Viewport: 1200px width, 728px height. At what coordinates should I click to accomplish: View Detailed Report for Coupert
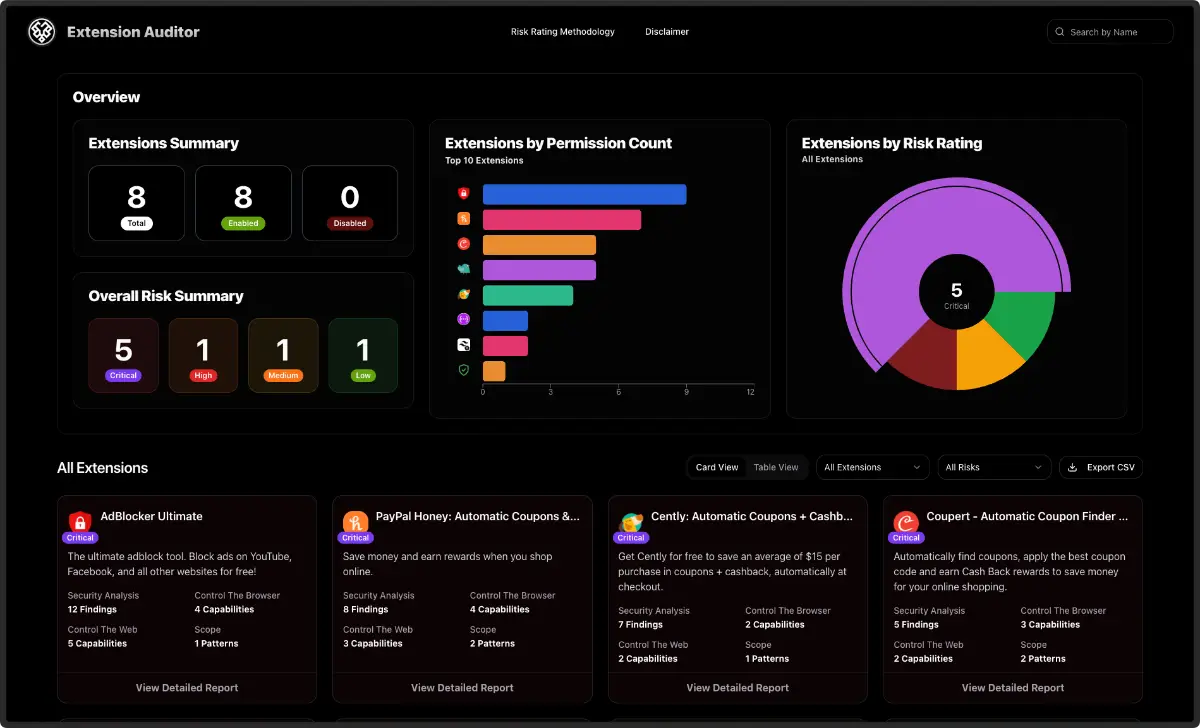point(1012,687)
